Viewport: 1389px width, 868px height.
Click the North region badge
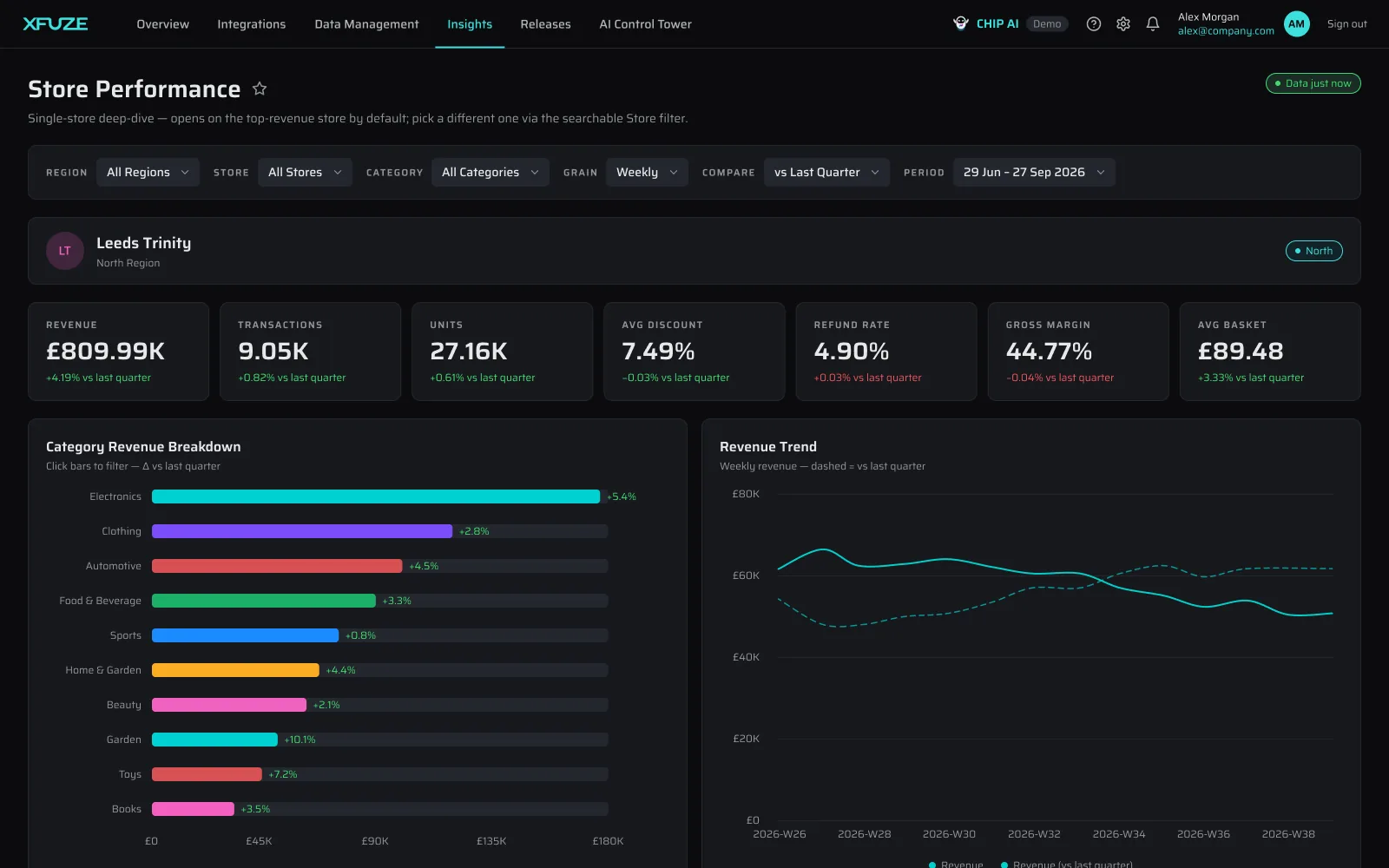[x=1313, y=251]
